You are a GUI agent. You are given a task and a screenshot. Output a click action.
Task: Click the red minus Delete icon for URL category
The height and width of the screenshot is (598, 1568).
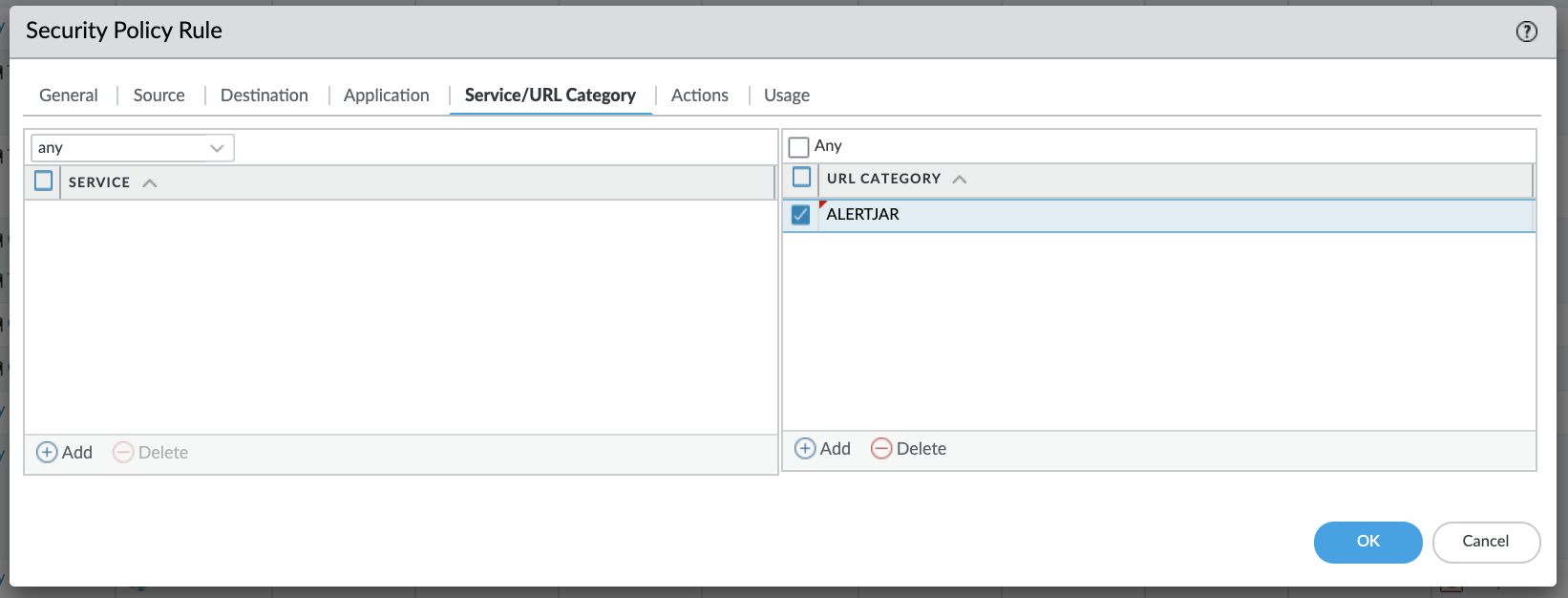(881, 448)
